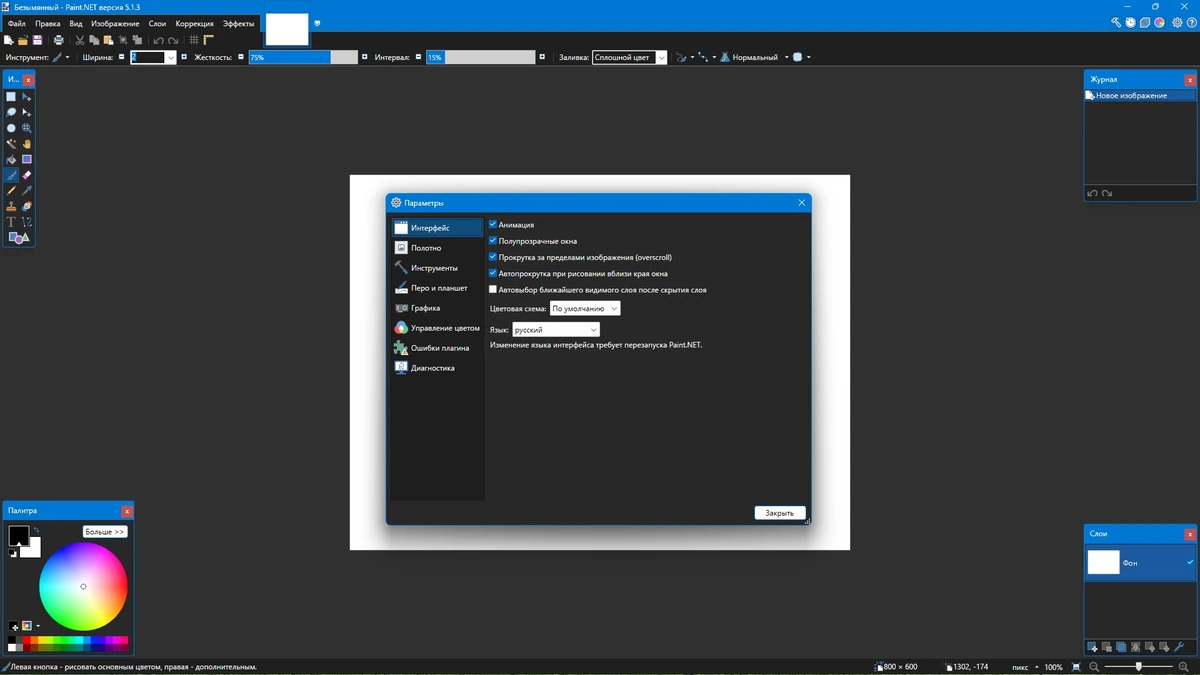Select the Ellipse Select tool
This screenshot has height=675, width=1200.
[x=11, y=128]
